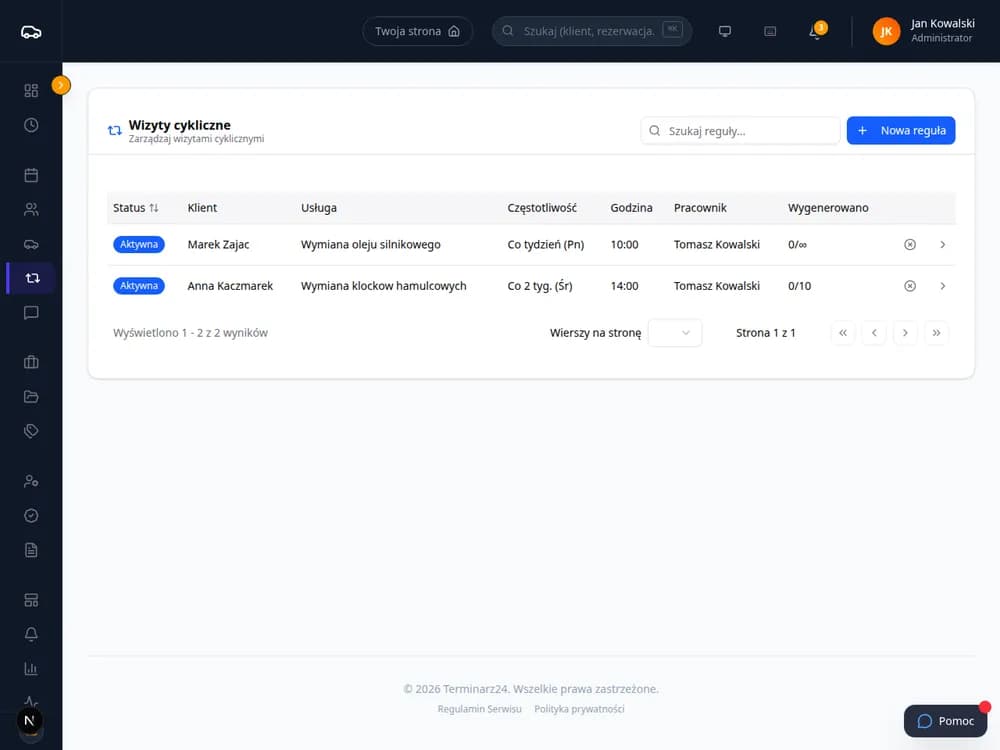
Task: Open Regulamin Serwisu link
Action: [x=480, y=709]
